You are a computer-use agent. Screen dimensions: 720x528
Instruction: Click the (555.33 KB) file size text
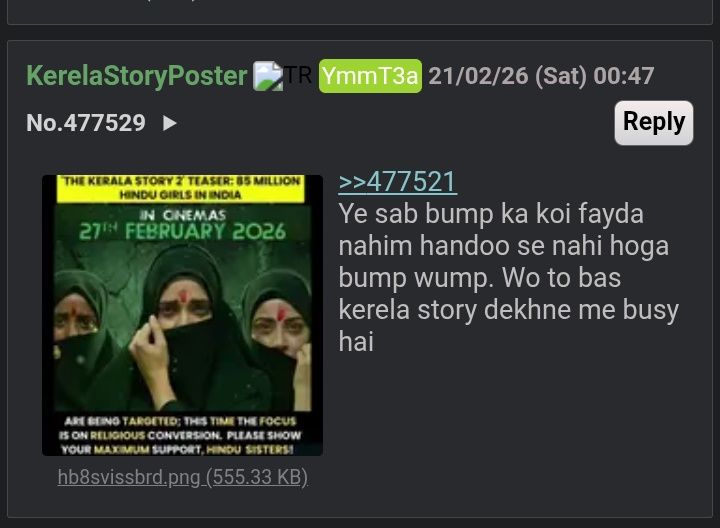[x=257, y=477]
